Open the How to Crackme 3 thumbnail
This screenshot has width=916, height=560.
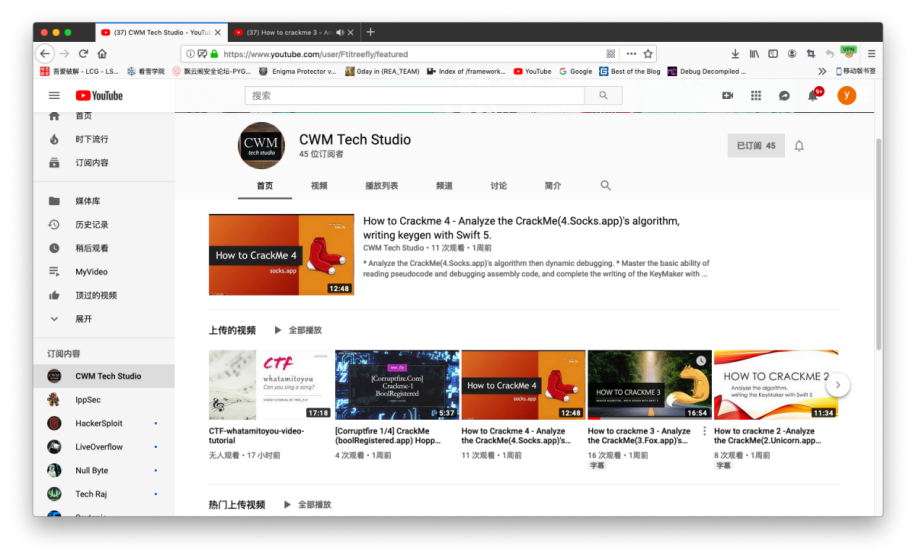coord(649,385)
